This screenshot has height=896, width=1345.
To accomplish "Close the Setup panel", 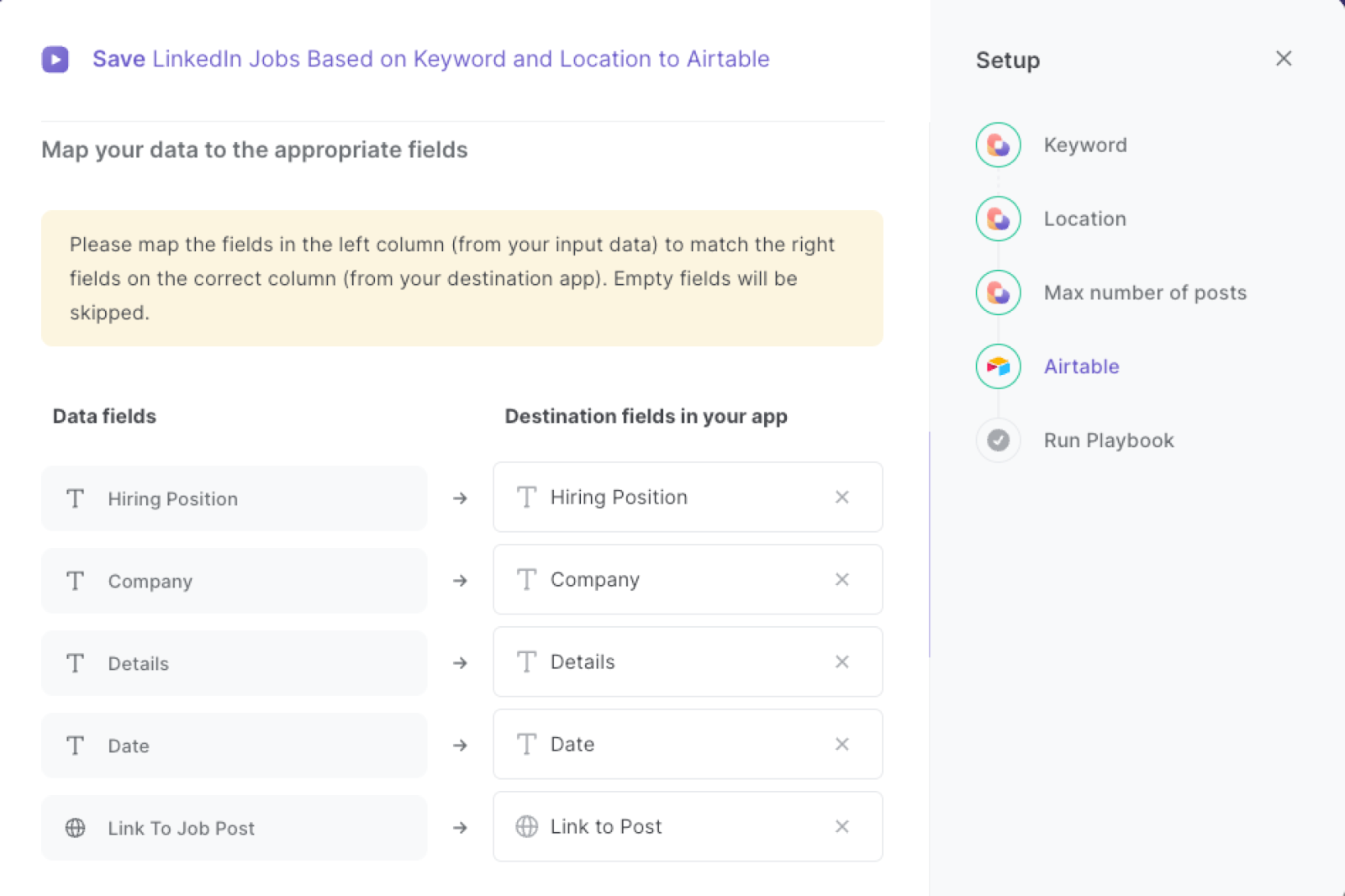I will click(1284, 59).
